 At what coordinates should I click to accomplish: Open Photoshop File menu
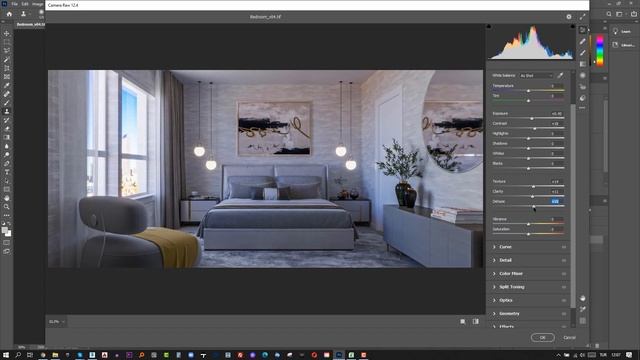click(14, 4)
